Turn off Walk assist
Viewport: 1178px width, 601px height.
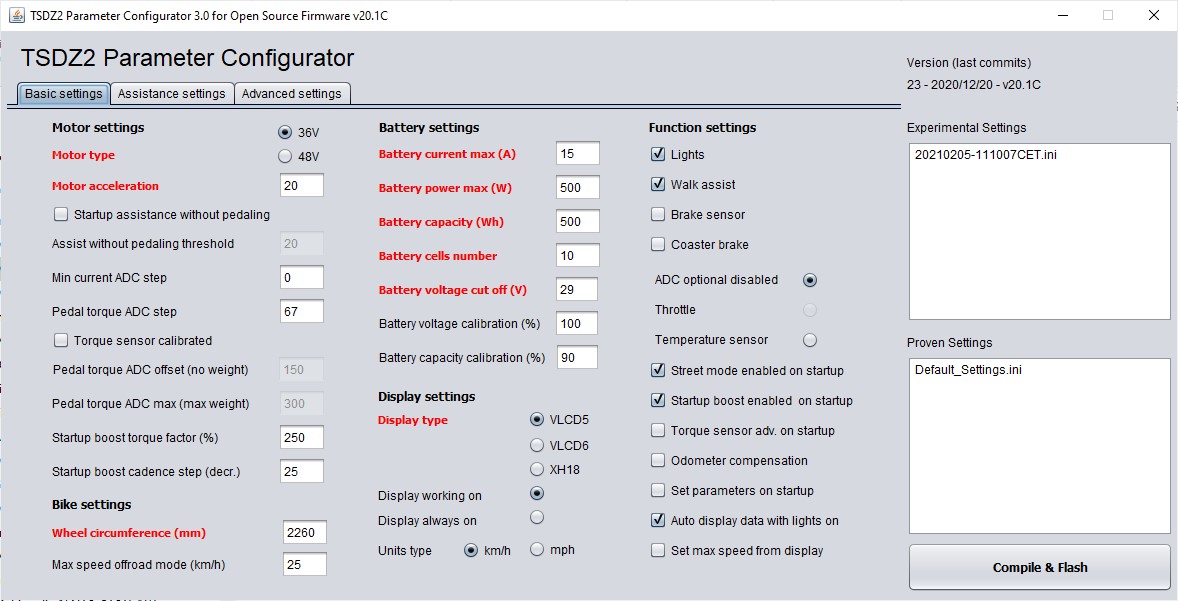click(658, 184)
